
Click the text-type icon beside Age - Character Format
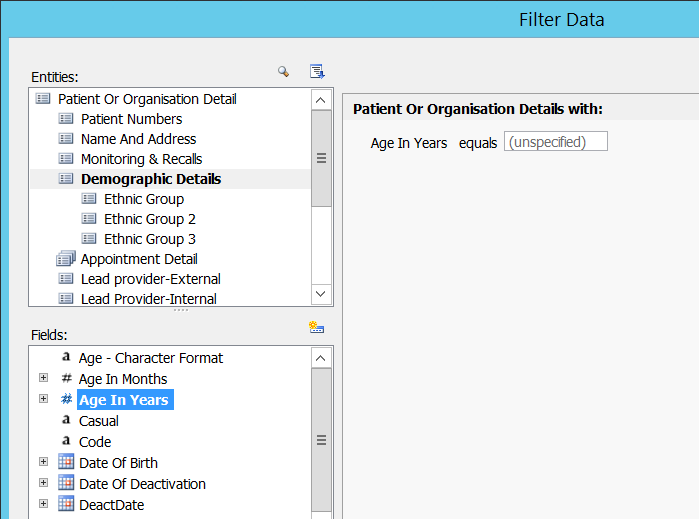[x=66, y=357]
